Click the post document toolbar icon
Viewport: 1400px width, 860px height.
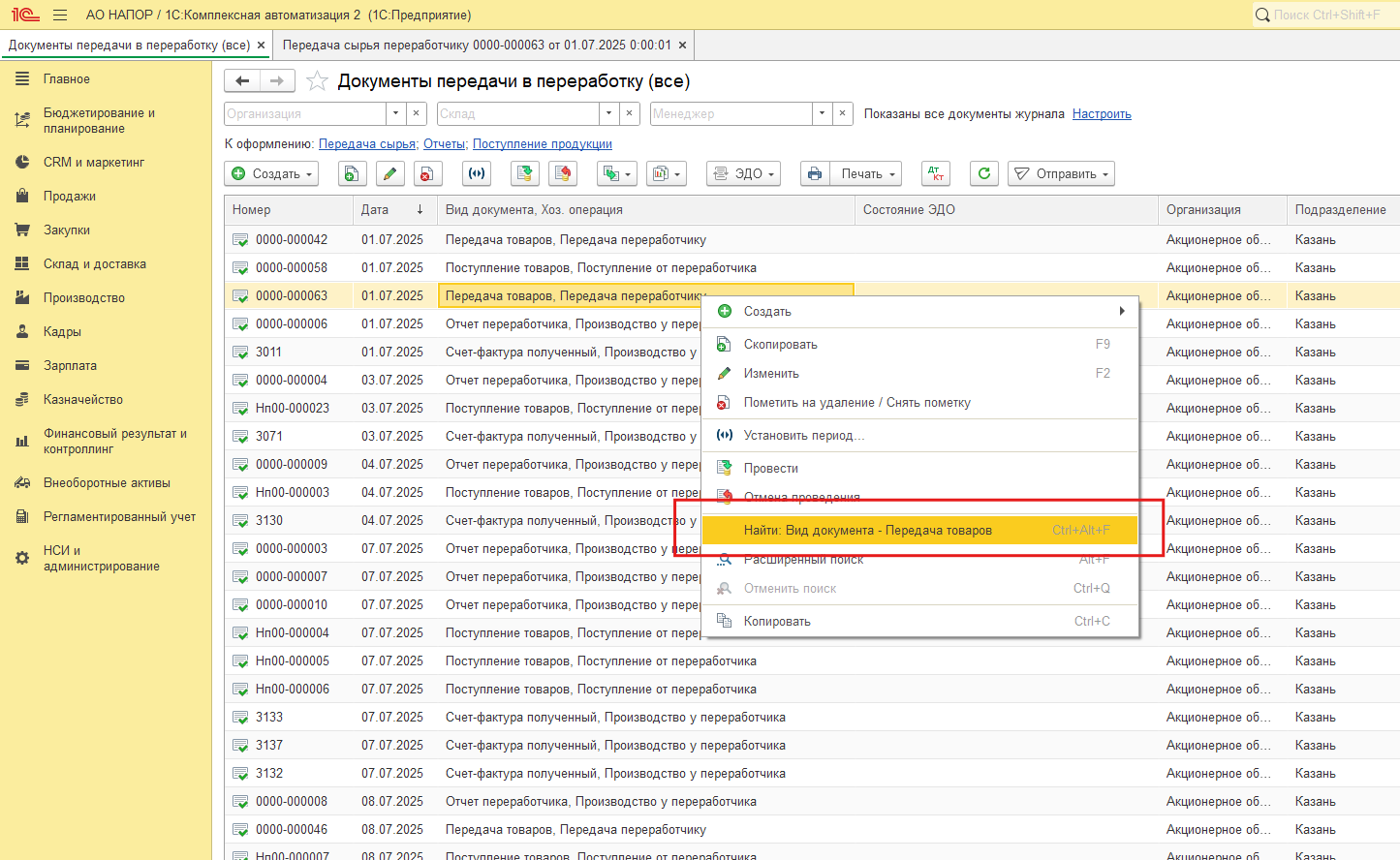tap(524, 174)
